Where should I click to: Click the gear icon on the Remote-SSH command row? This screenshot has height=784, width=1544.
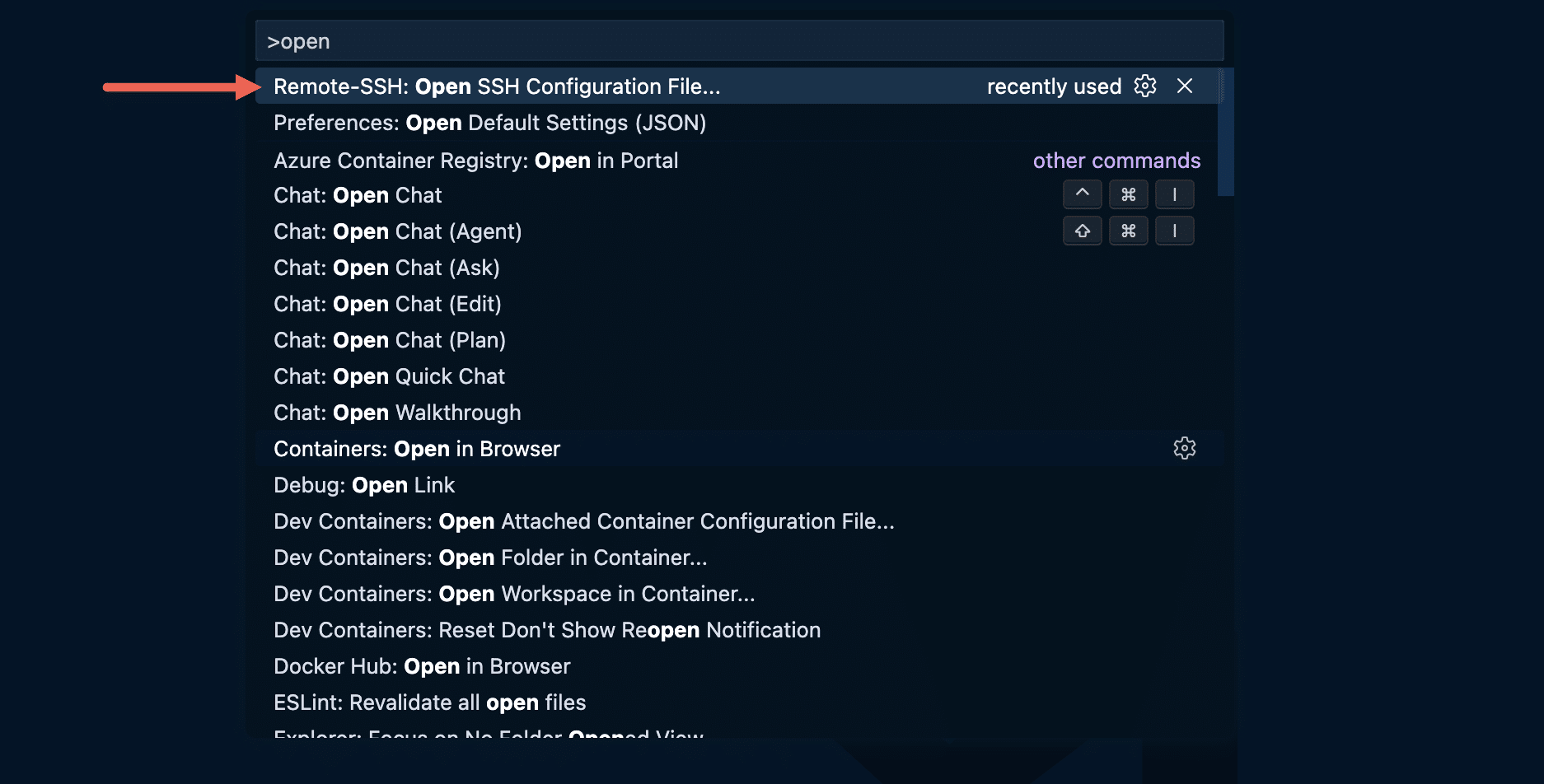point(1145,86)
